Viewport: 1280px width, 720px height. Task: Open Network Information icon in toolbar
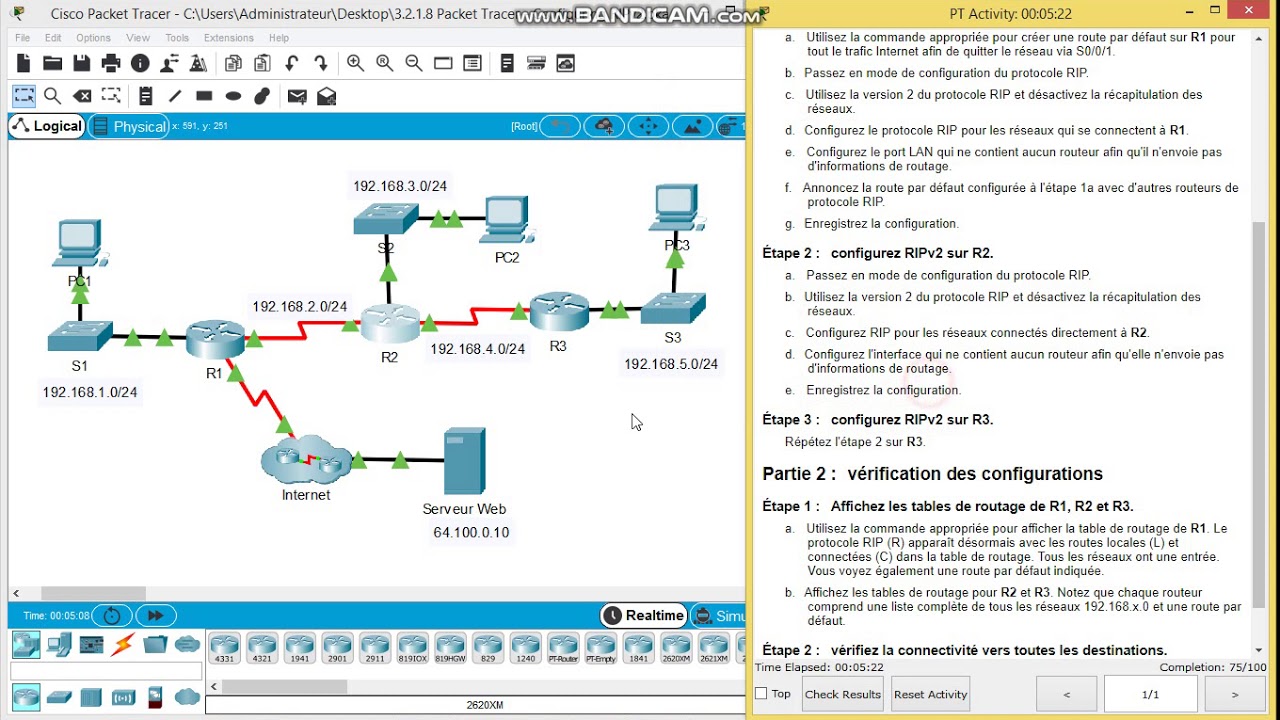(x=140, y=63)
